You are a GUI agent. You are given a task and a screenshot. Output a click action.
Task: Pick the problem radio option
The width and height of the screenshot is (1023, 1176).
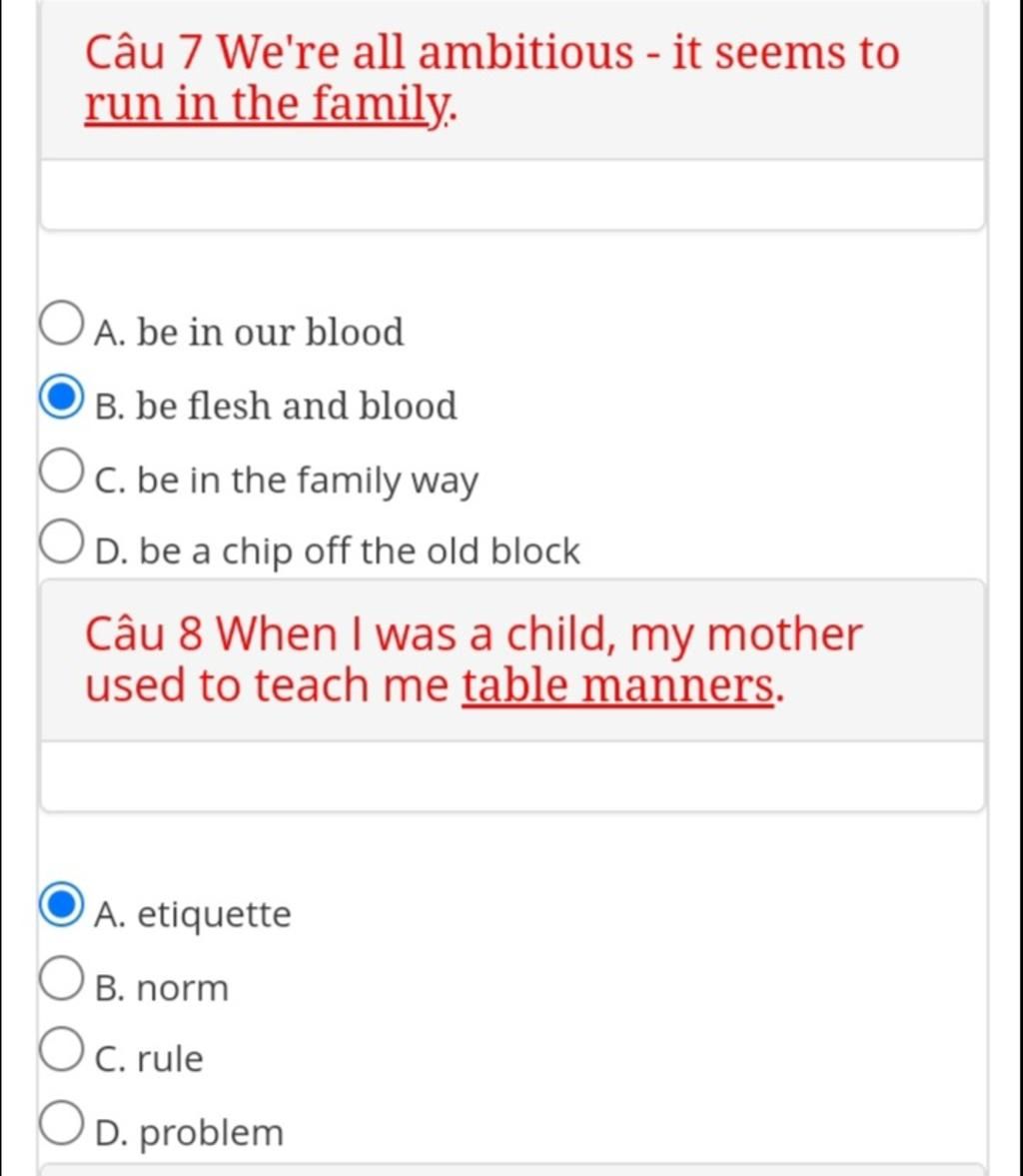pos(61,1123)
